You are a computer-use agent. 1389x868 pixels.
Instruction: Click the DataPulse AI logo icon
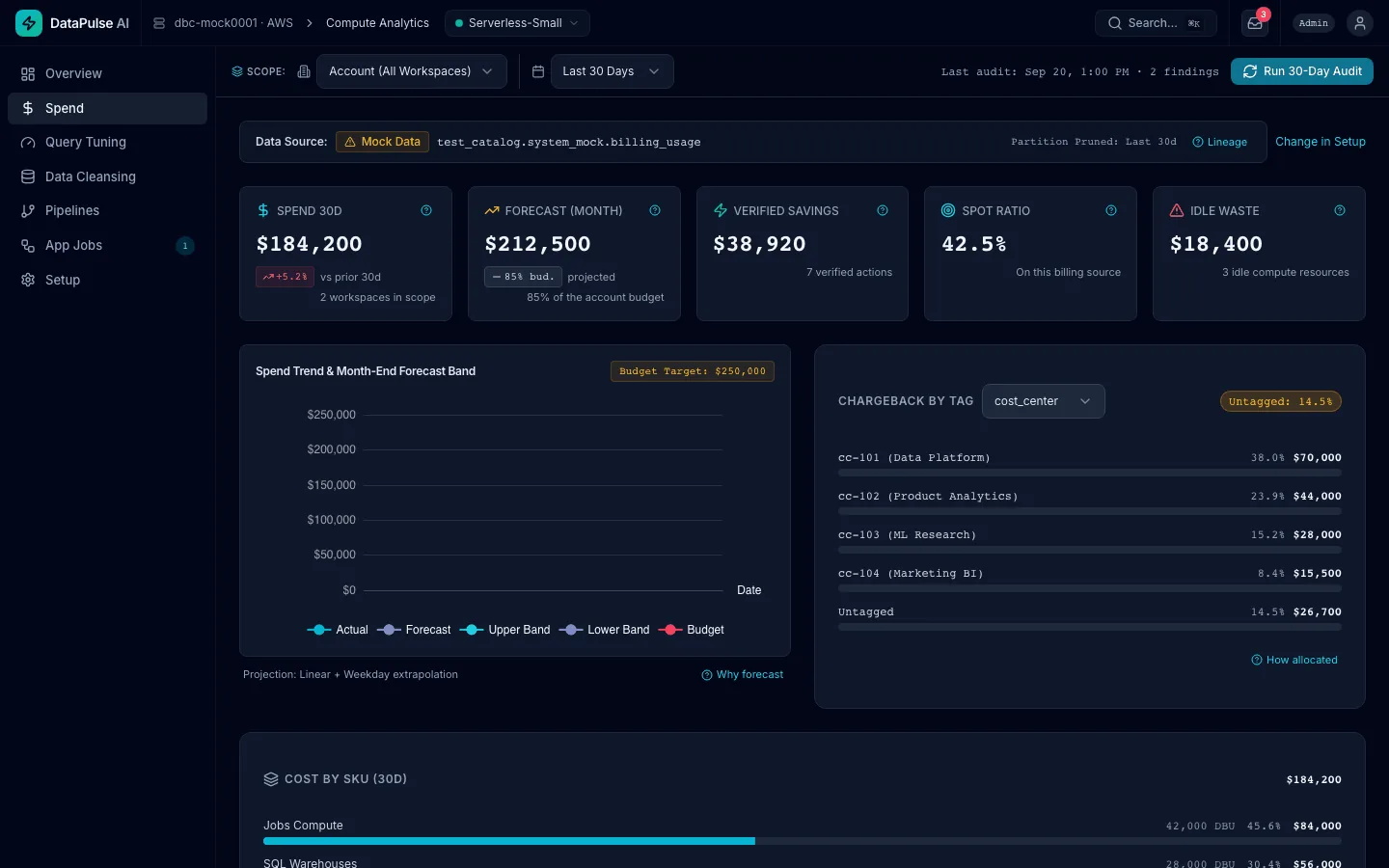[x=29, y=23]
